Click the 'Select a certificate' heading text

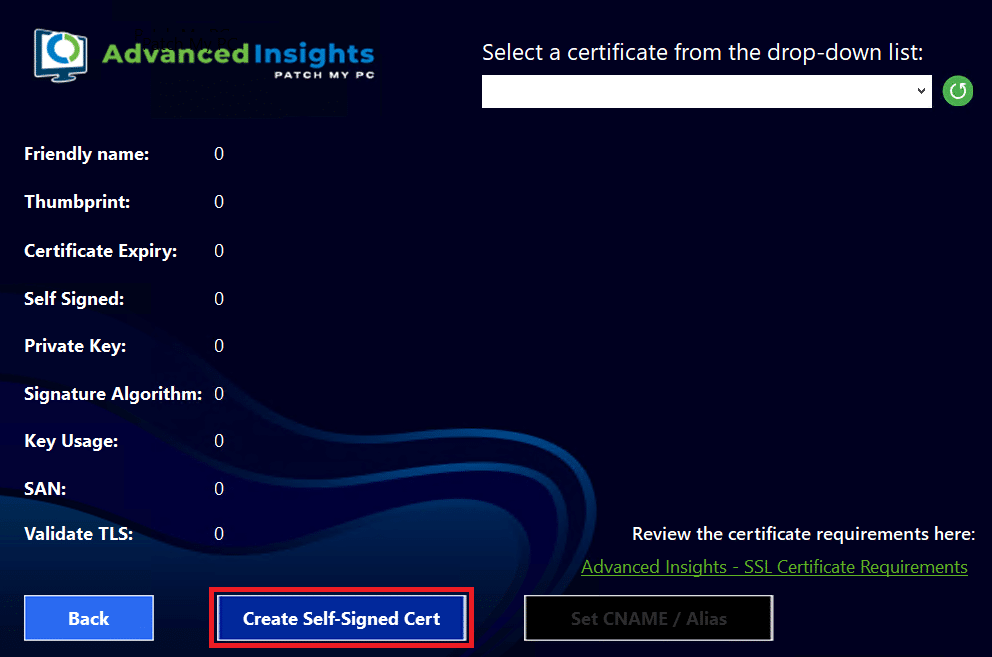tap(702, 52)
